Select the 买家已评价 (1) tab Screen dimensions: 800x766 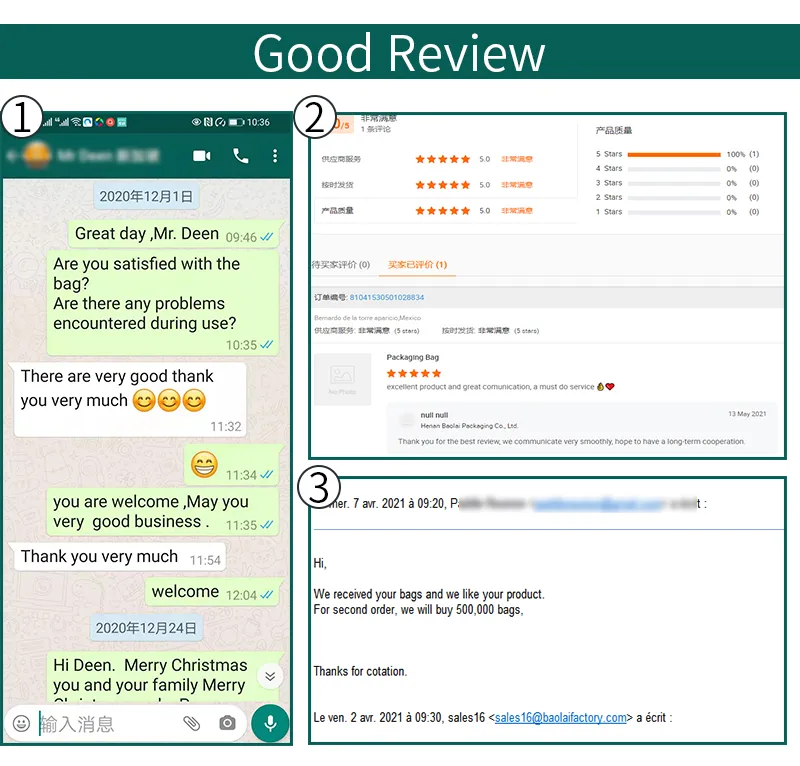pyautogui.click(x=417, y=265)
